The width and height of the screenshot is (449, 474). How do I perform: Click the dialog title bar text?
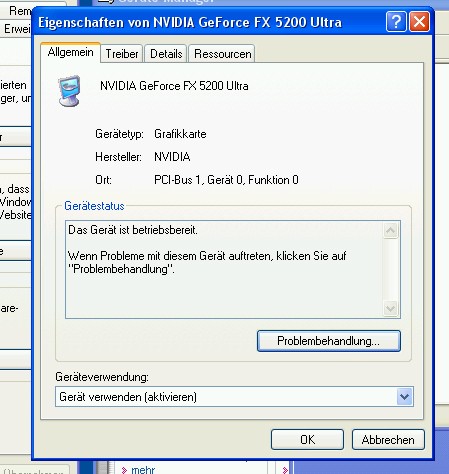pyautogui.click(x=190, y=22)
